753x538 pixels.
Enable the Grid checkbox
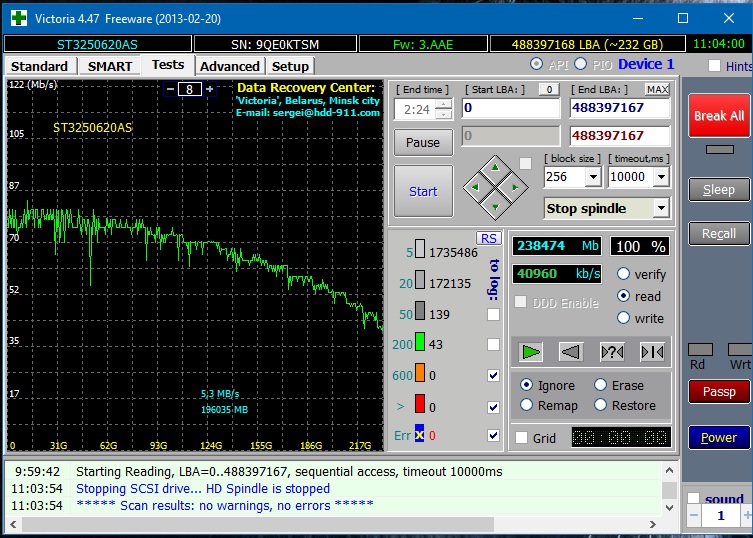click(x=521, y=437)
